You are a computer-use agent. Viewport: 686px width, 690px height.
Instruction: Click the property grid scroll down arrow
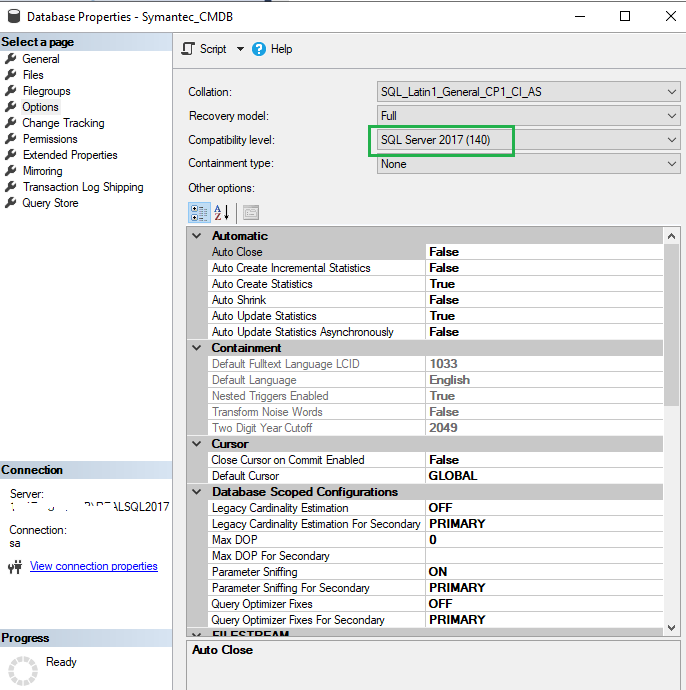tap(671, 628)
